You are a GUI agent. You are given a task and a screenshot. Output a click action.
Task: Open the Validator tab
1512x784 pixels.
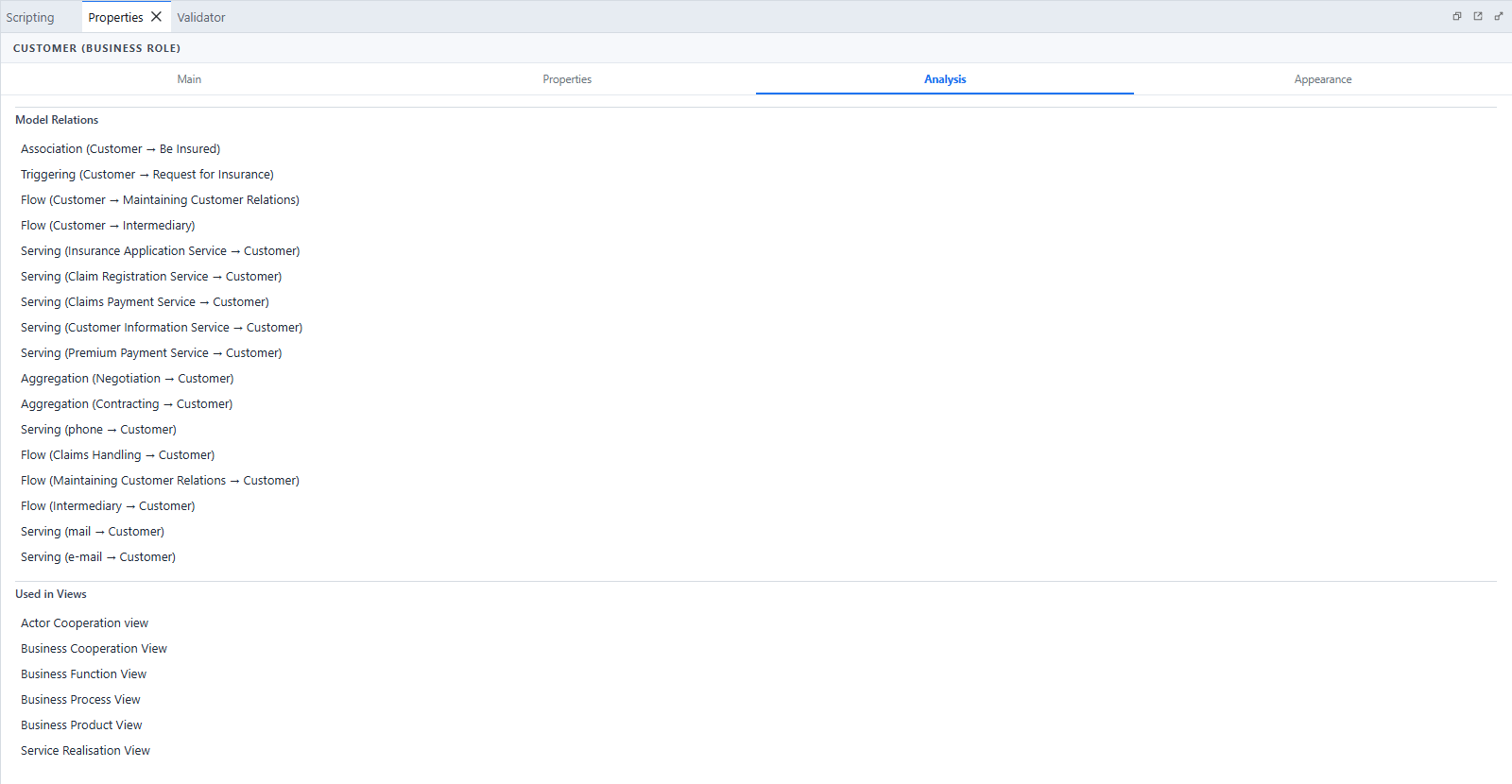pyautogui.click(x=201, y=17)
